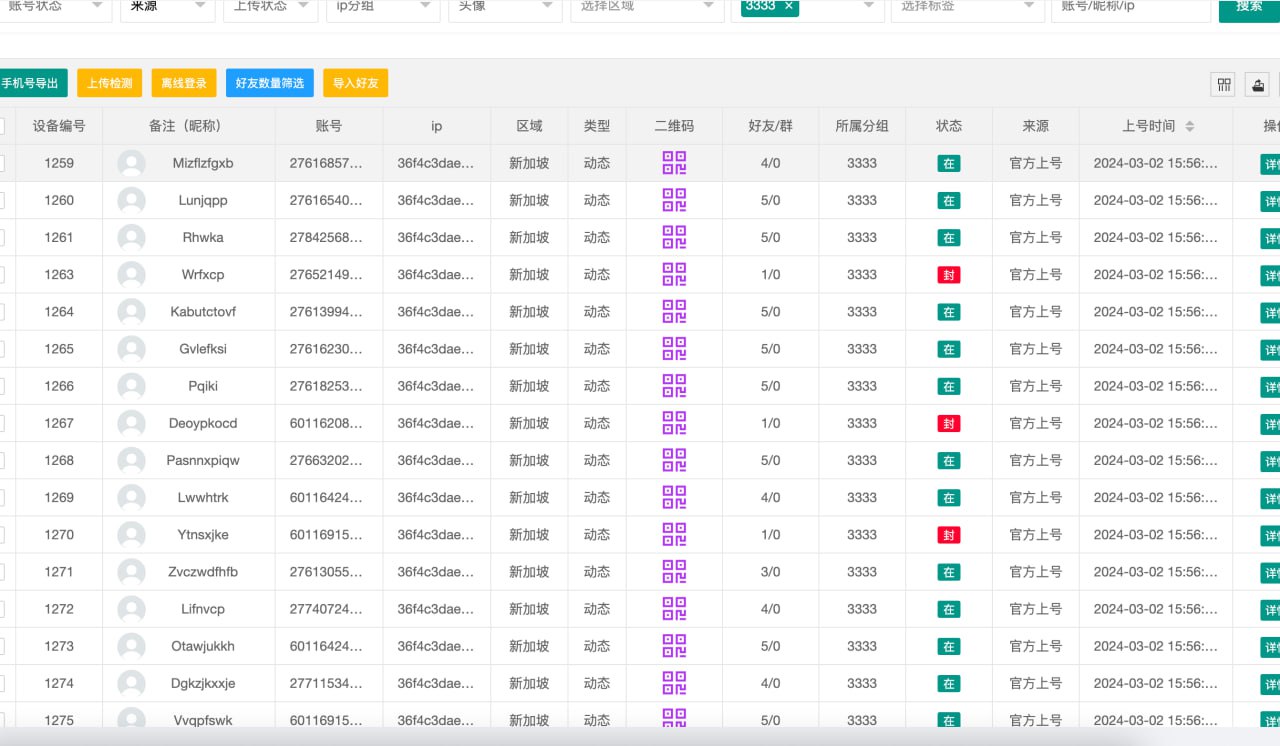The height and width of the screenshot is (746, 1280).
Task: Open the group selector containing 3333
Action: click(807, 8)
